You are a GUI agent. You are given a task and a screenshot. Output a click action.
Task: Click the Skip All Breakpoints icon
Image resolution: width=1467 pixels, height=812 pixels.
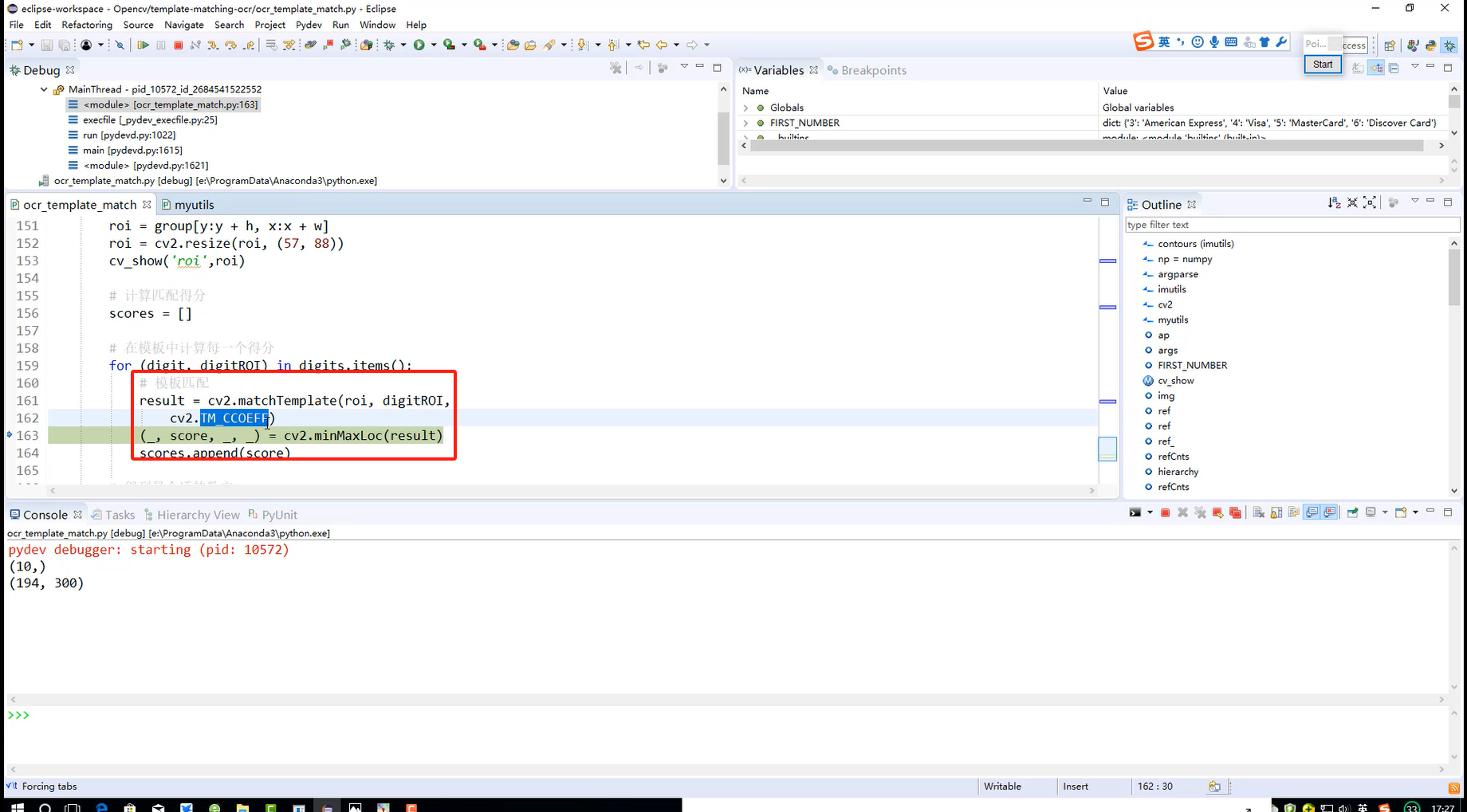[x=120, y=45]
